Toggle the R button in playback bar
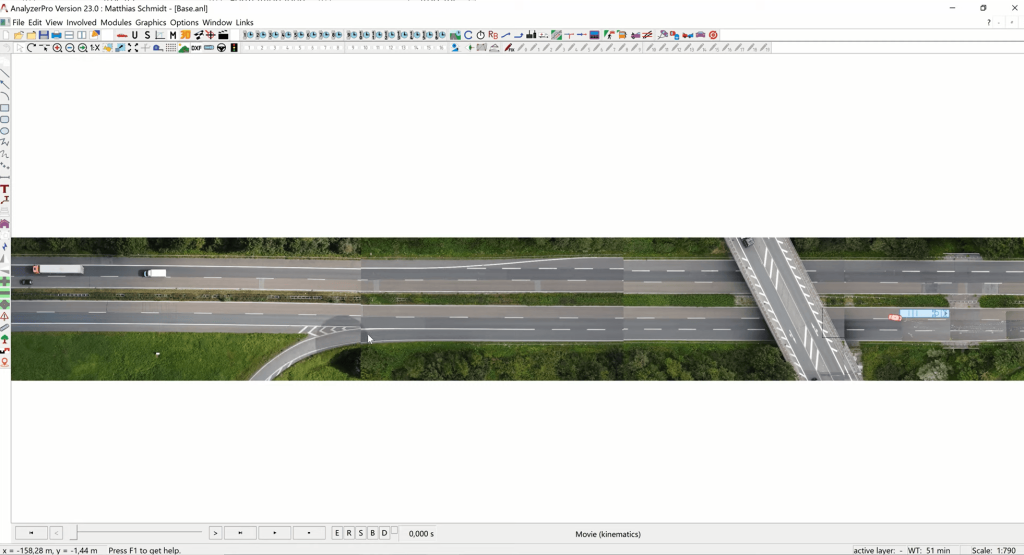This screenshot has height=555, width=1024. point(349,533)
